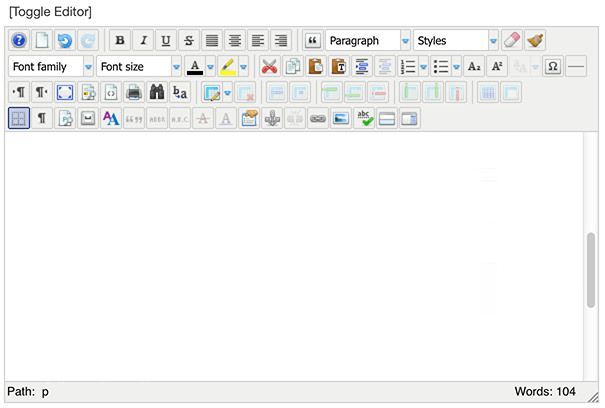This screenshot has height=408, width=605.
Task: Open the Paragraph format dropdown
Action: tap(368, 40)
